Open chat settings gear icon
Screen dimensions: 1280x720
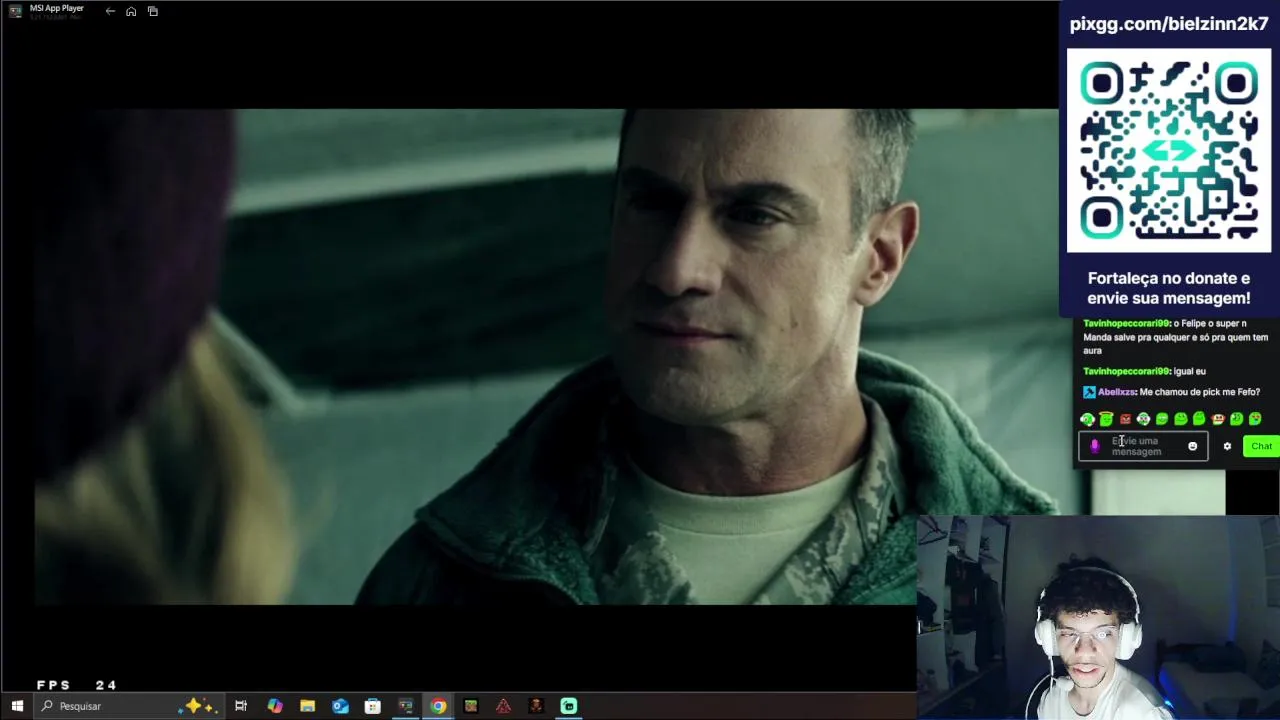tap(1227, 446)
